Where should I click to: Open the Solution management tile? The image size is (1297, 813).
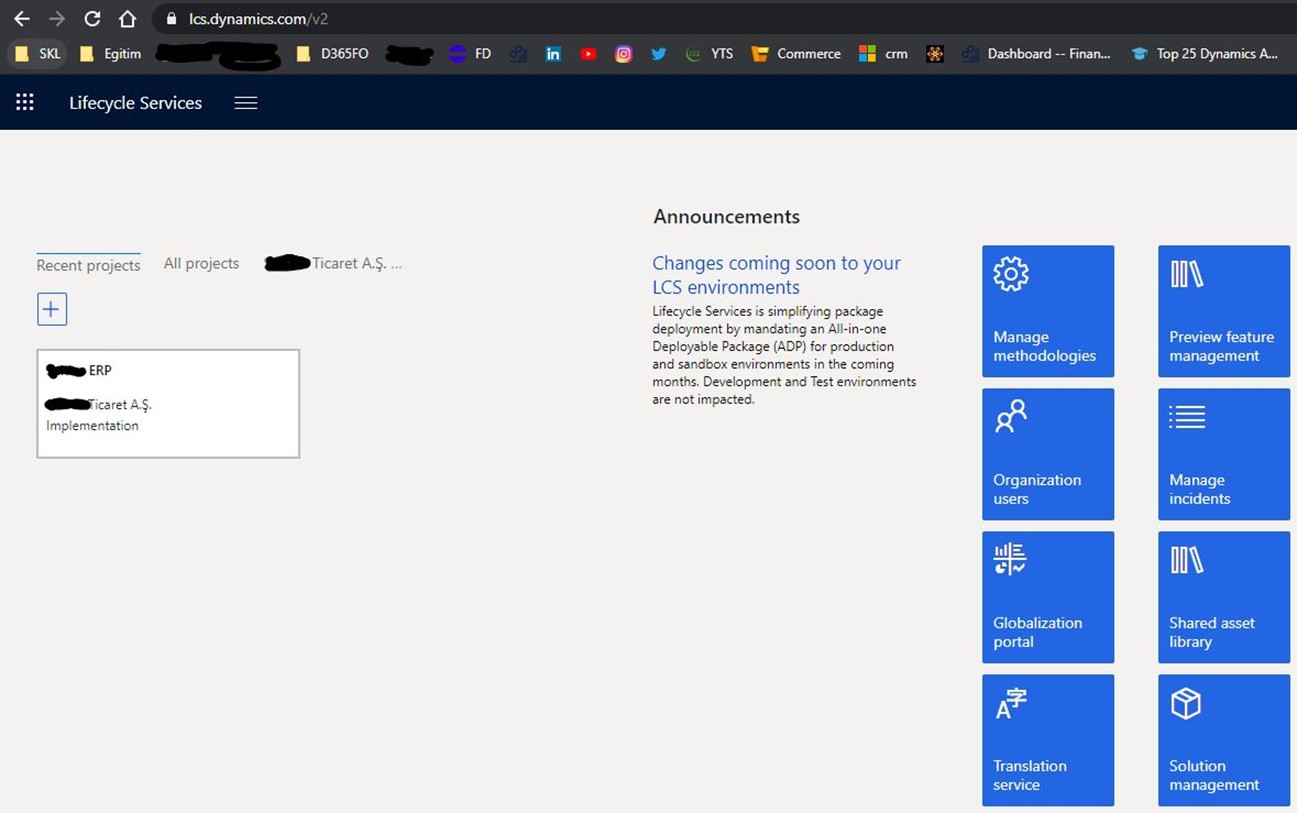[1224, 740]
